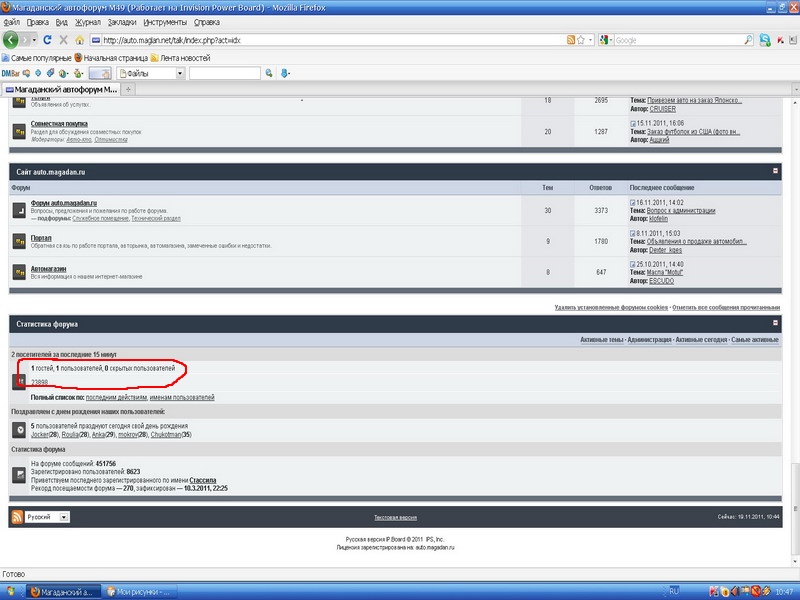
Task: Collapse the Статистика форума section
Action: coord(775,323)
